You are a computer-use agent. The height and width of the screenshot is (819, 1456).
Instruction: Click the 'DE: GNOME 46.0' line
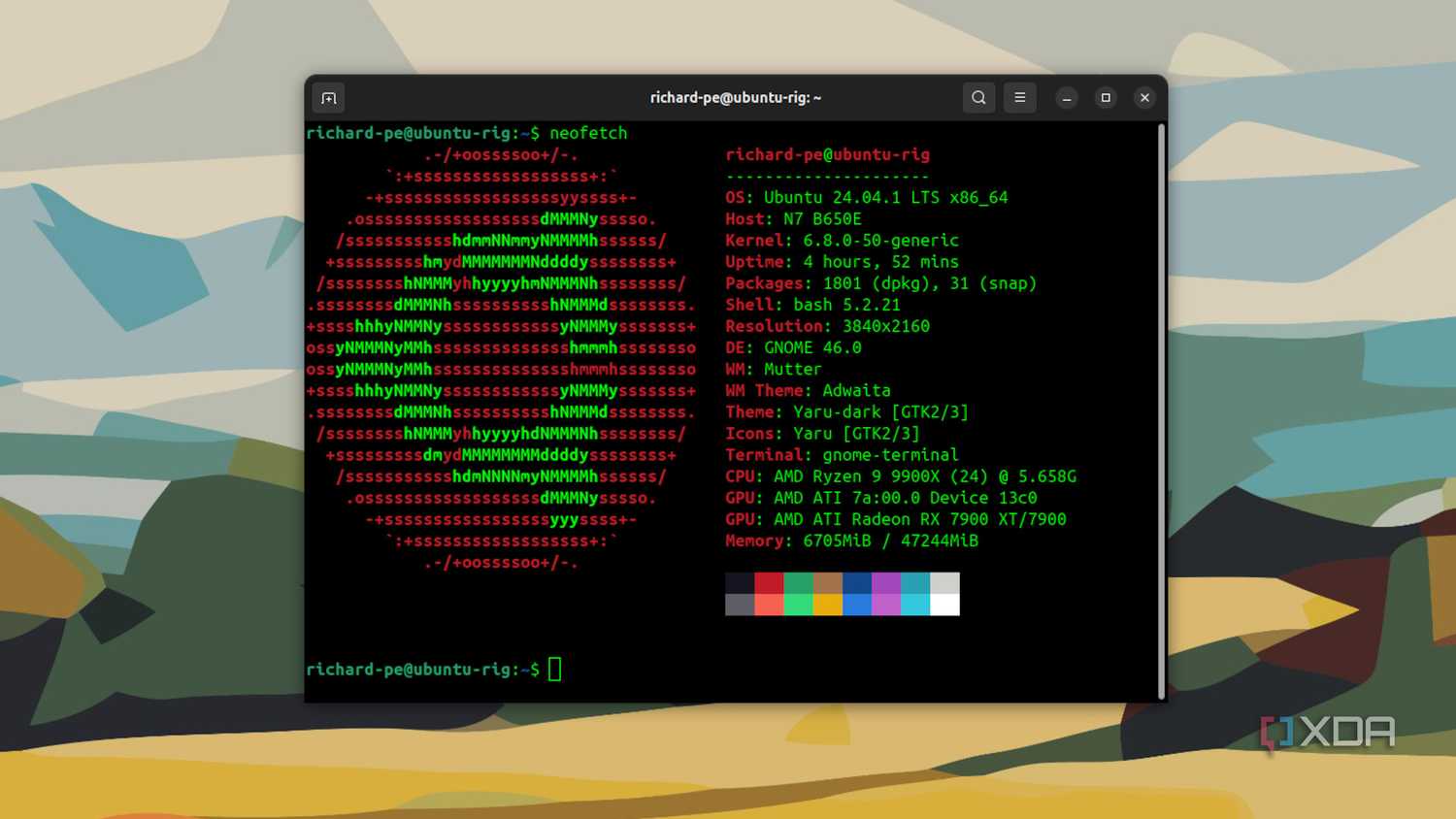[x=793, y=347]
